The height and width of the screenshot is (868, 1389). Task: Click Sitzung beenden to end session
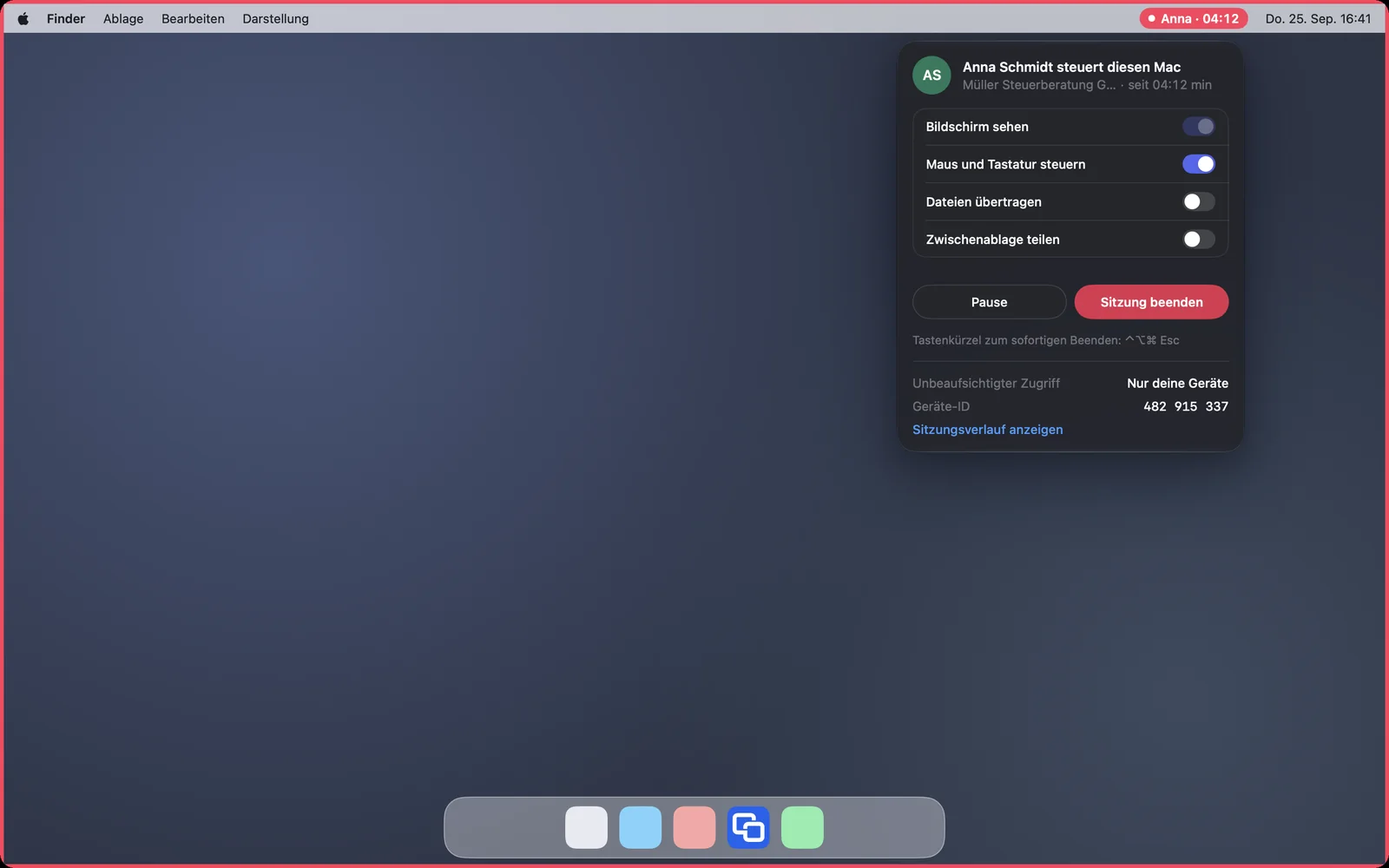coord(1151,302)
